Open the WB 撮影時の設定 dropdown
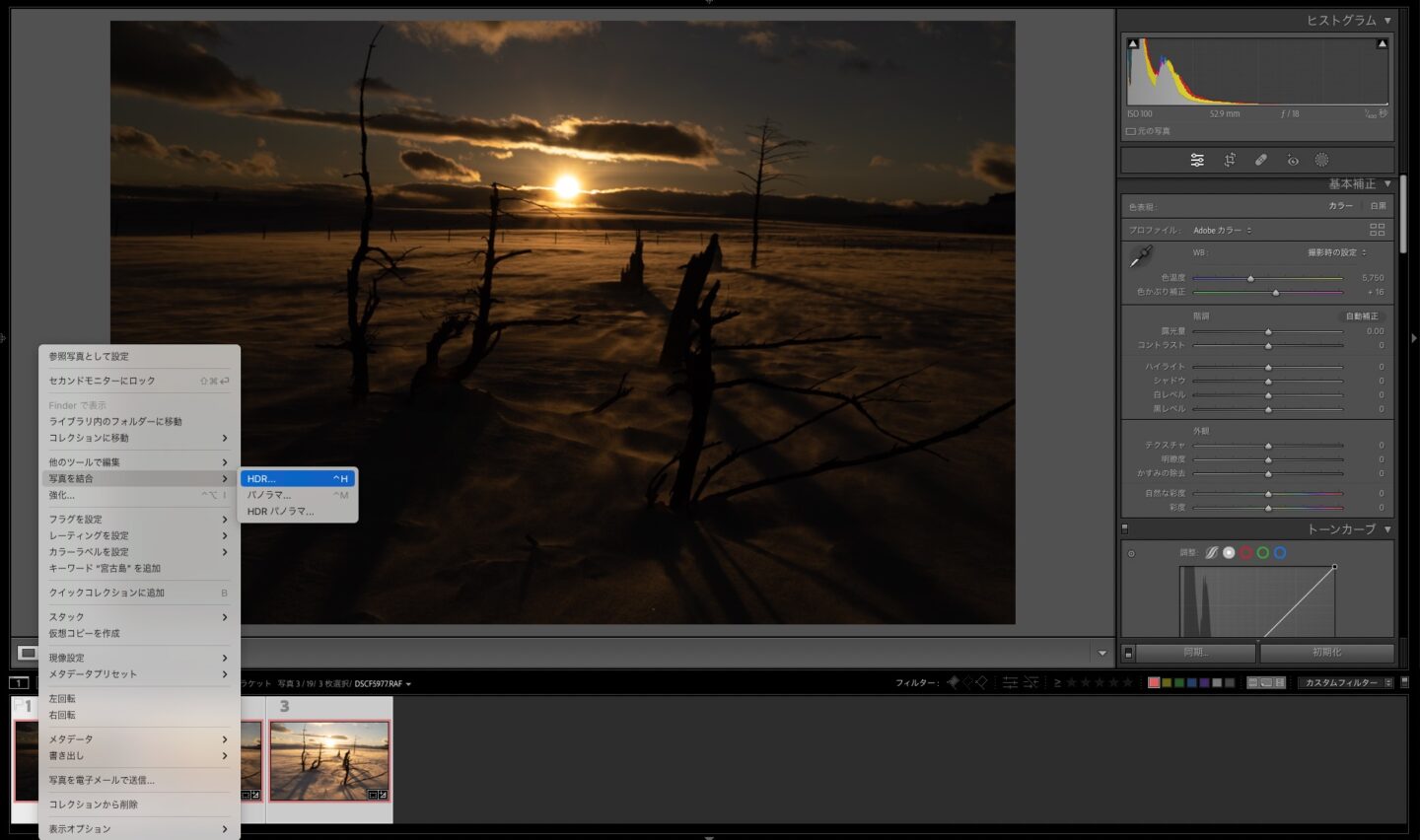The height and width of the screenshot is (840, 1420). click(1336, 252)
